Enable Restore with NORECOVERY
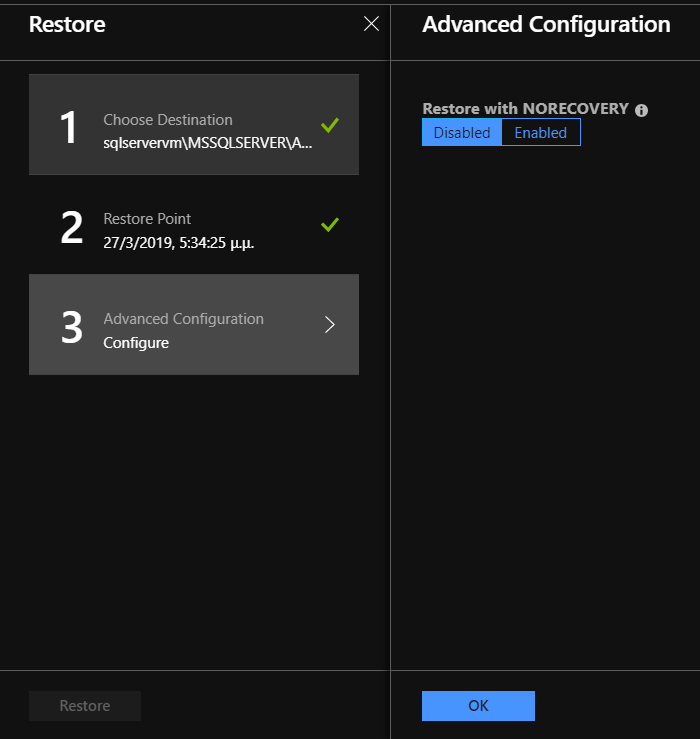Image resolution: width=700 pixels, height=739 pixels. coord(541,132)
